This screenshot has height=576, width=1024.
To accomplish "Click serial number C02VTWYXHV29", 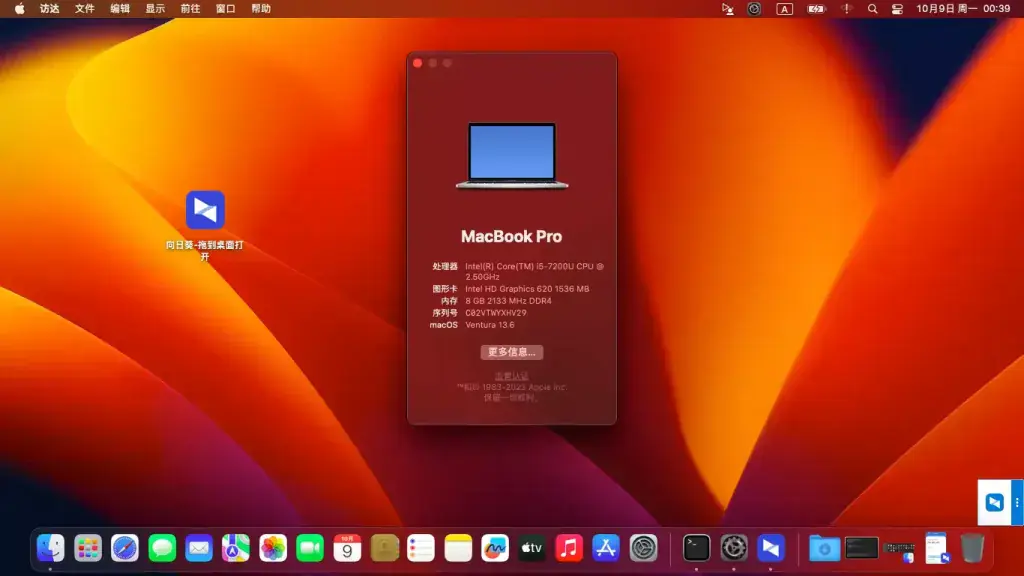I will pyautogui.click(x=496, y=313).
